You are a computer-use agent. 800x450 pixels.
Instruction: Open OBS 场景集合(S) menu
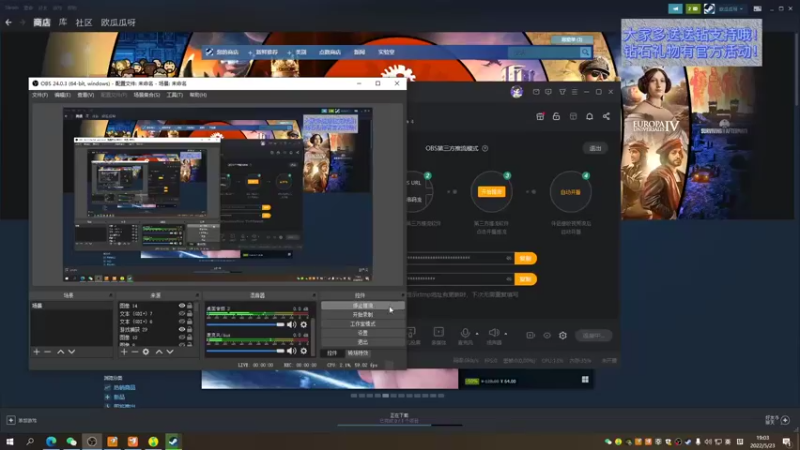point(146,95)
